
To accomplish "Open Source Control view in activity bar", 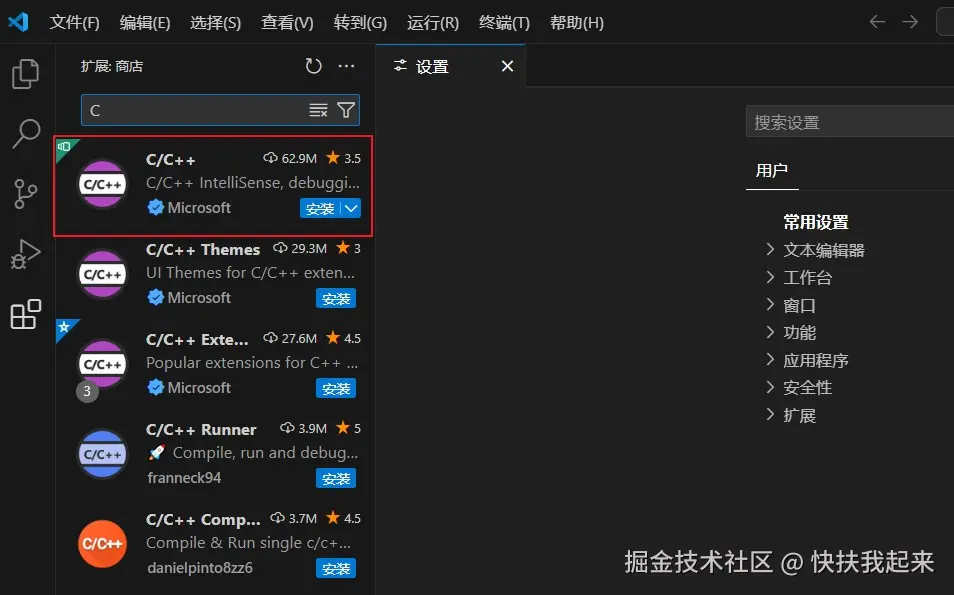I will tap(26, 194).
